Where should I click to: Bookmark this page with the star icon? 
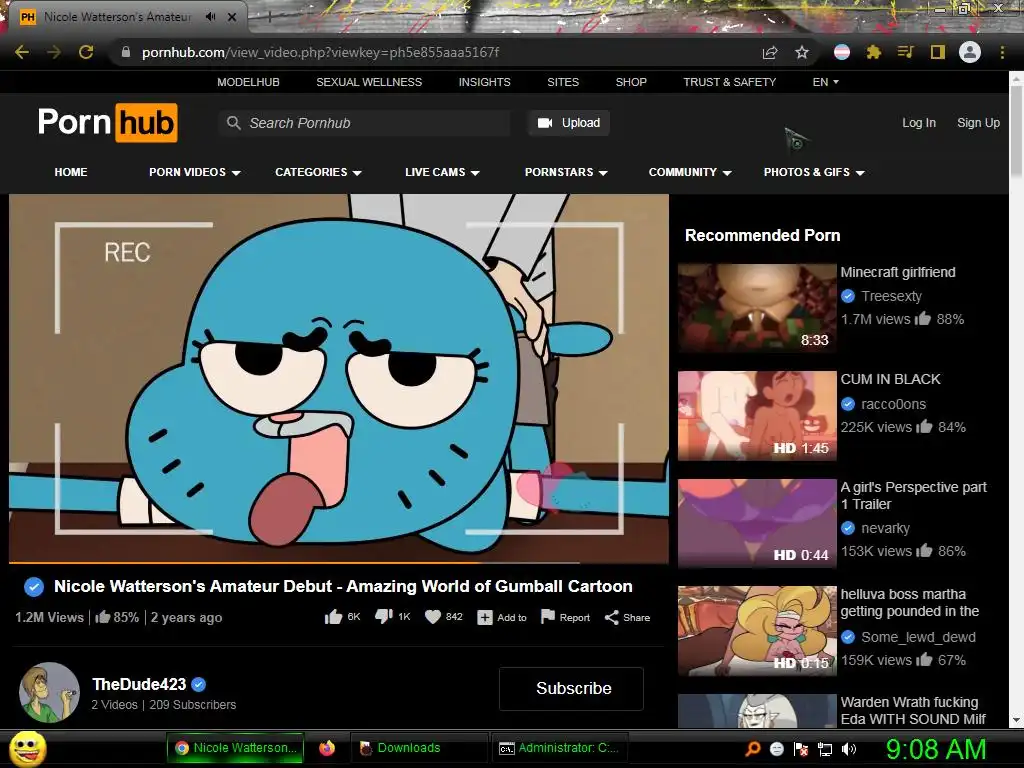(x=802, y=52)
